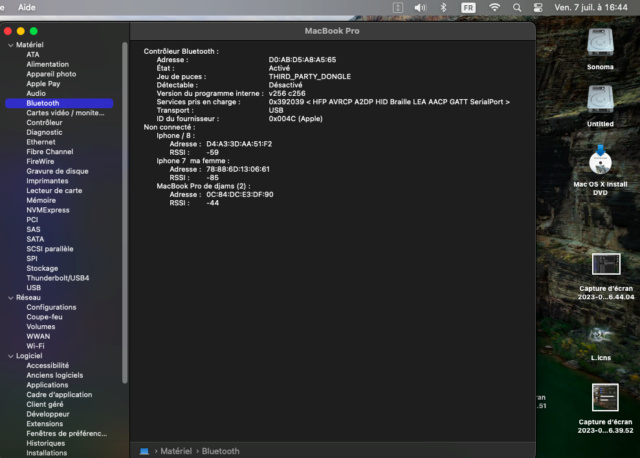
Task: Select ATA in the sidebar
Action: pyautogui.click(x=33, y=55)
